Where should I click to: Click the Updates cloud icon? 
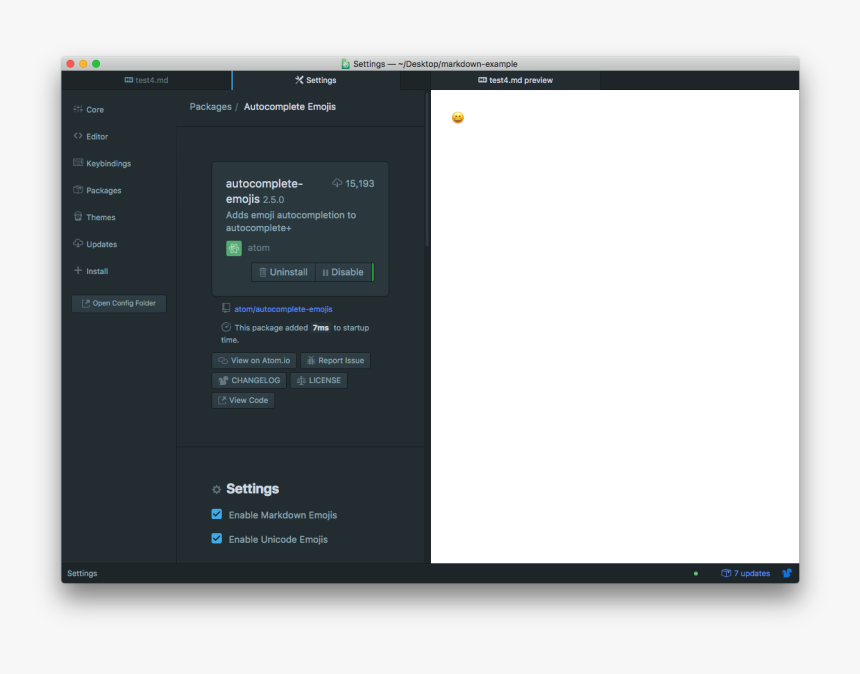[78, 243]
